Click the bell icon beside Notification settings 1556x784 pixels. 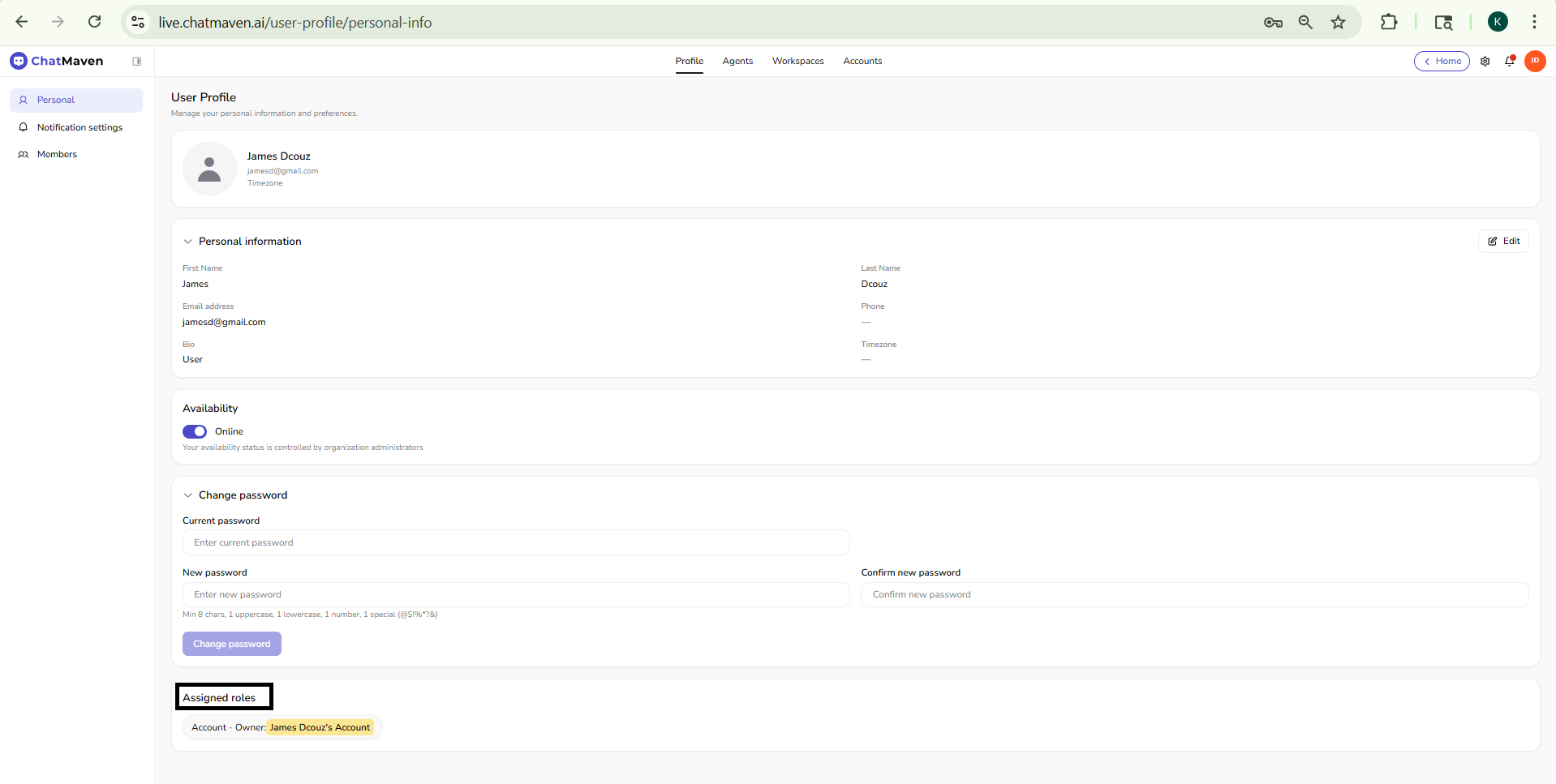(x=24, y=127)
